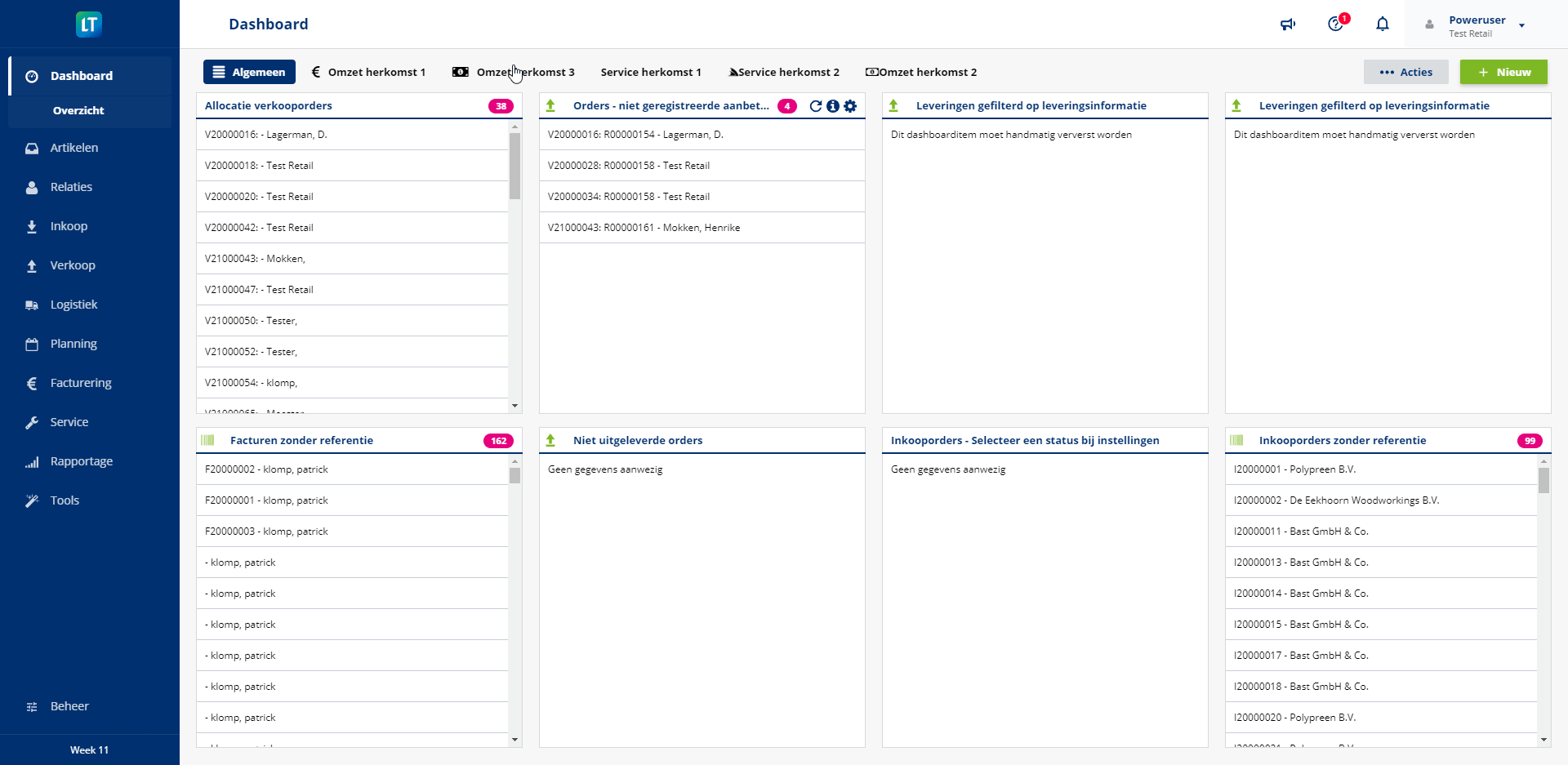The image size is (1568, 765).
Task: Open settings gear on Orders widget
Action: pyautogui.click(x=850, y=106)
